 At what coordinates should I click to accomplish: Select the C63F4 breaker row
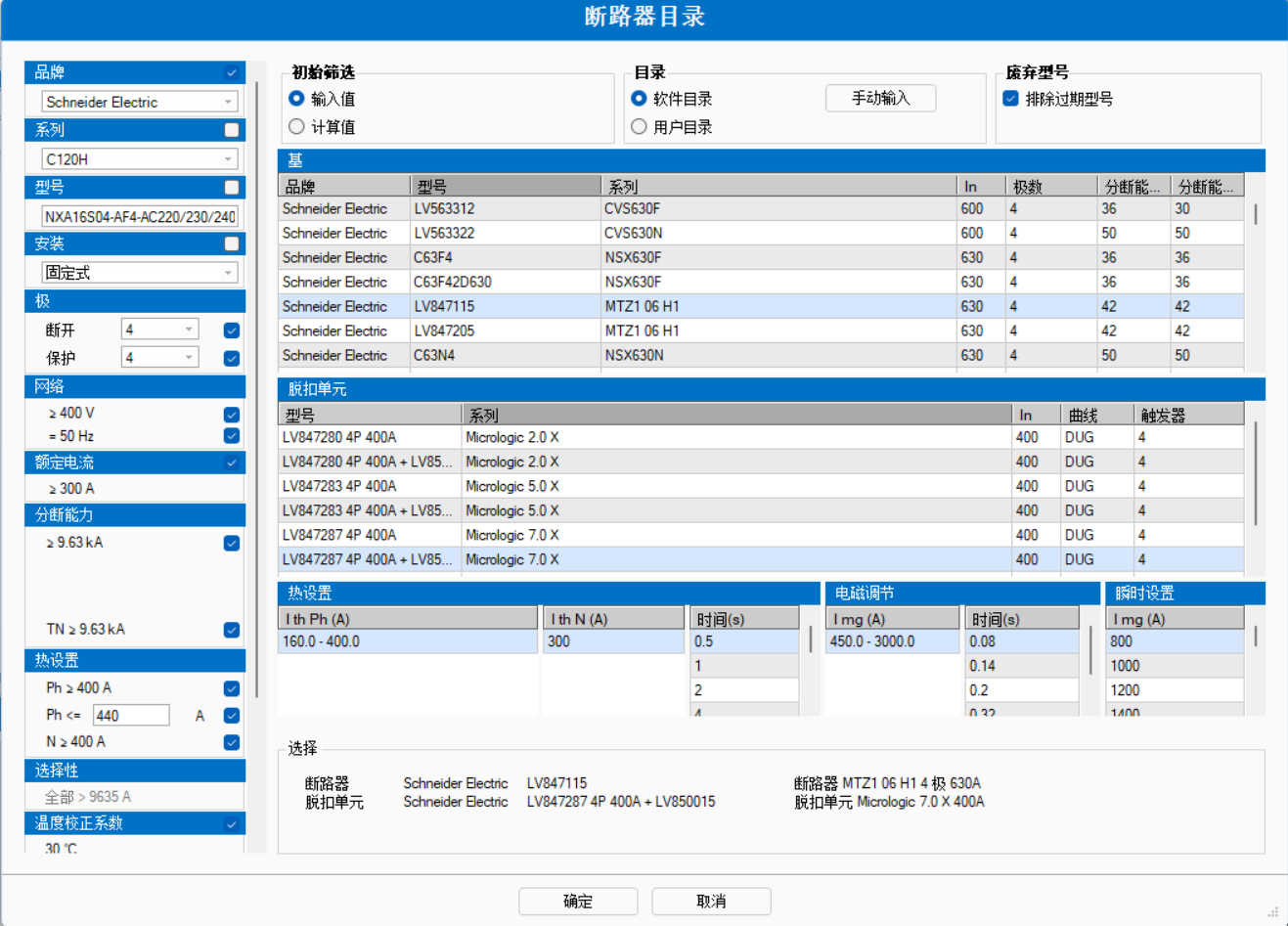point(761,257)
